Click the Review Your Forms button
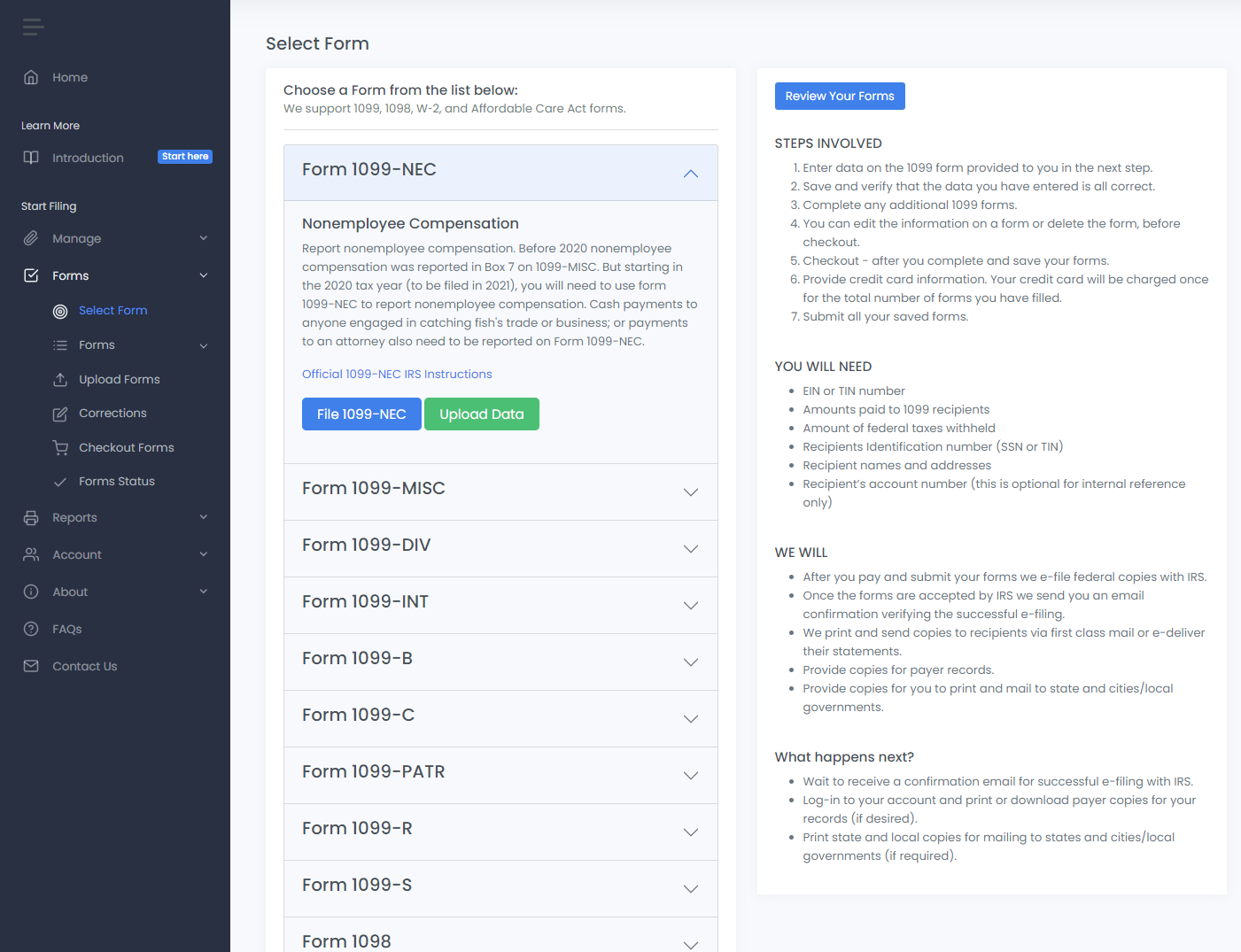This screenshot has width=1241, height=952. (839, 97)
